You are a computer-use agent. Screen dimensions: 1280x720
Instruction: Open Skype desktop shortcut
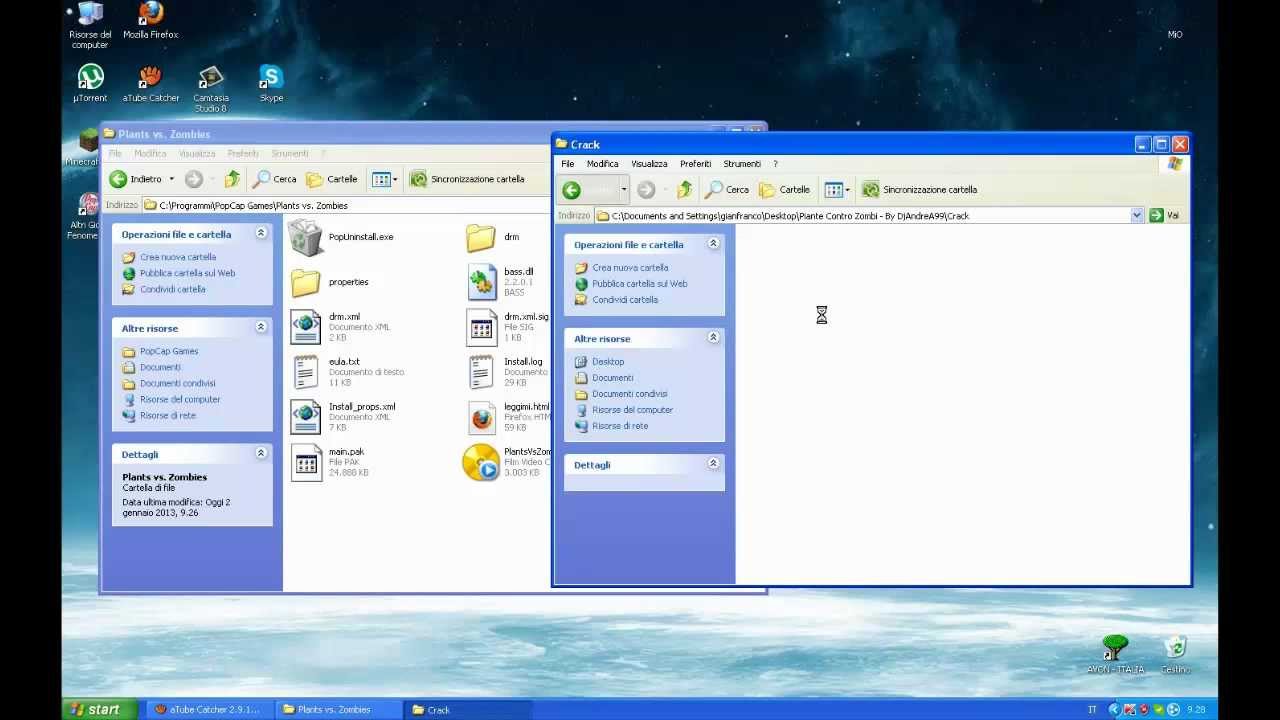(271, 83)
